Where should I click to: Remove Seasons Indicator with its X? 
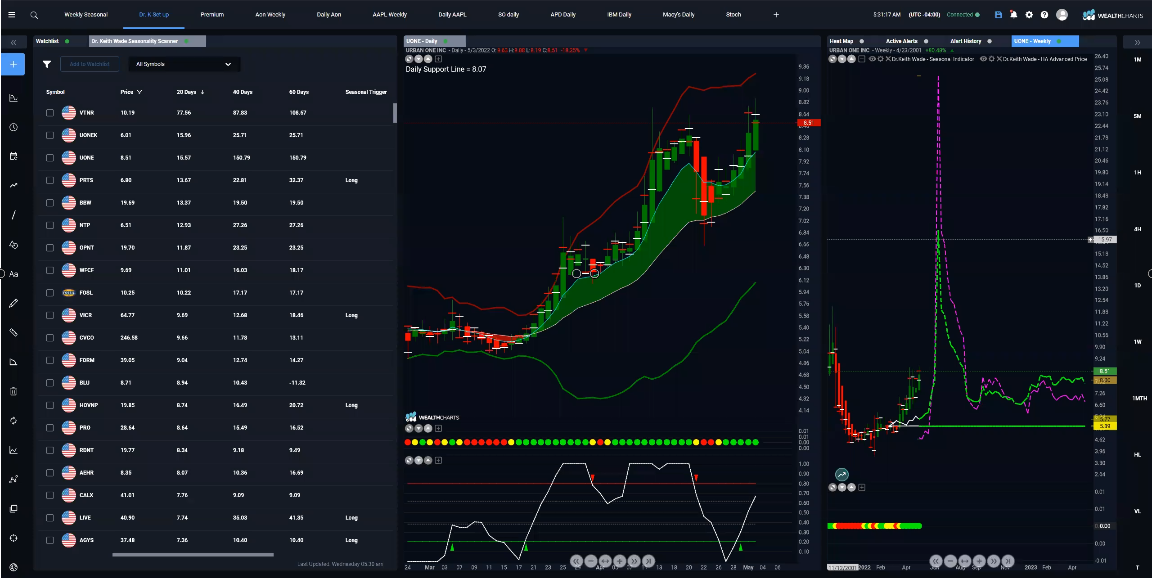tap(888, 58)
